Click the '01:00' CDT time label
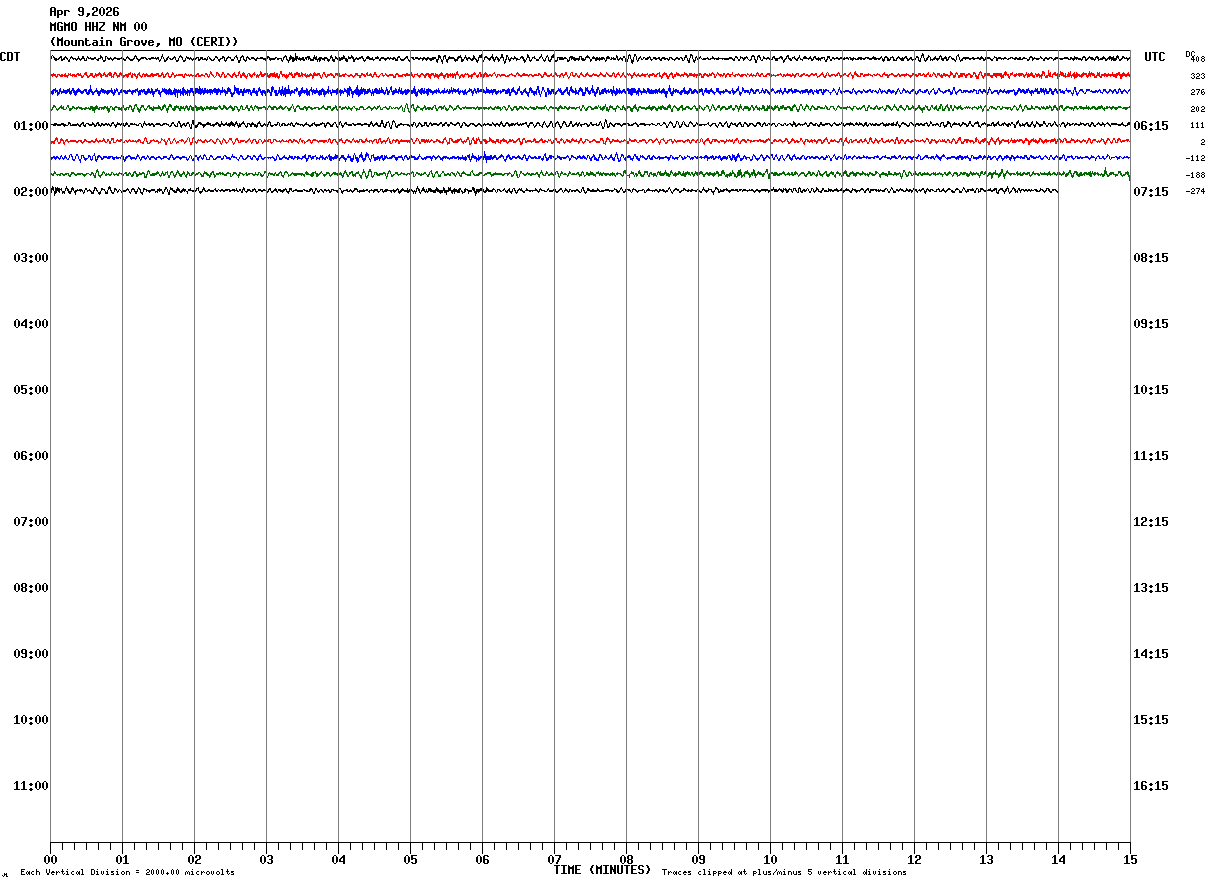1210x886 pixels. (31, 126)
